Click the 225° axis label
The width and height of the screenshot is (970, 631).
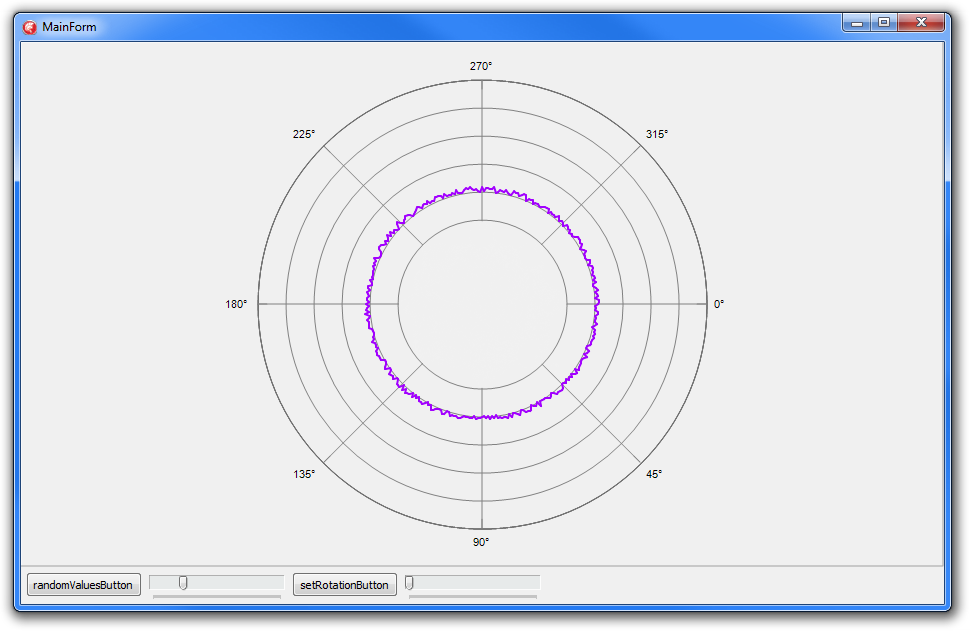pos(304,134)
